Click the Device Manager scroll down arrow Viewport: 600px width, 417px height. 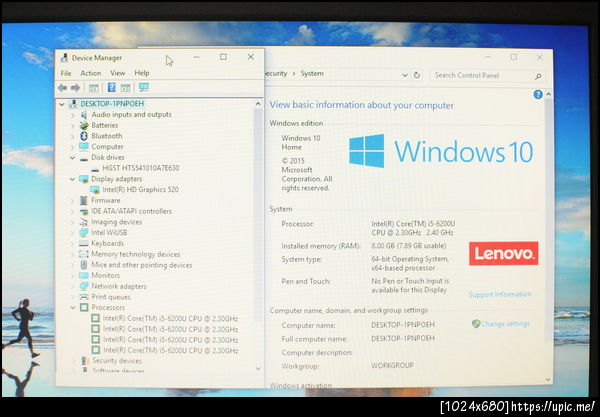point(258,369)
